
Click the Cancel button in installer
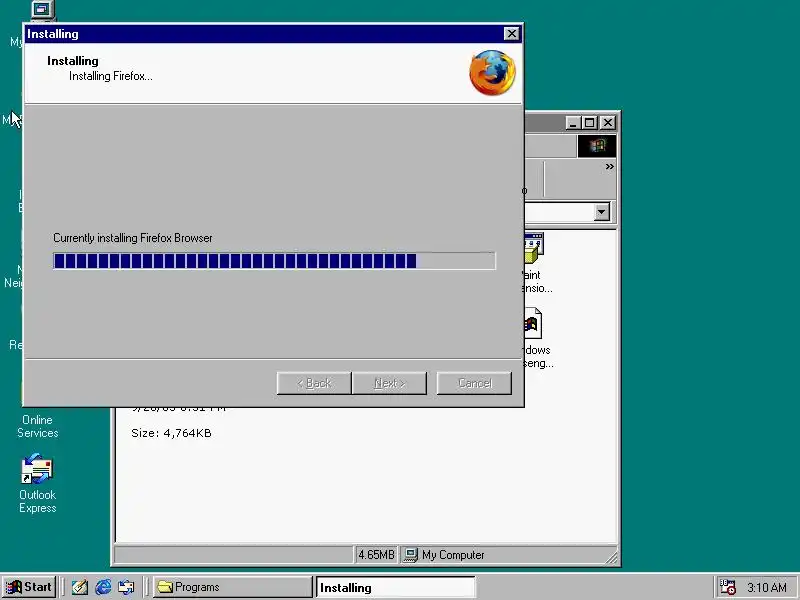tap(474, 383)
